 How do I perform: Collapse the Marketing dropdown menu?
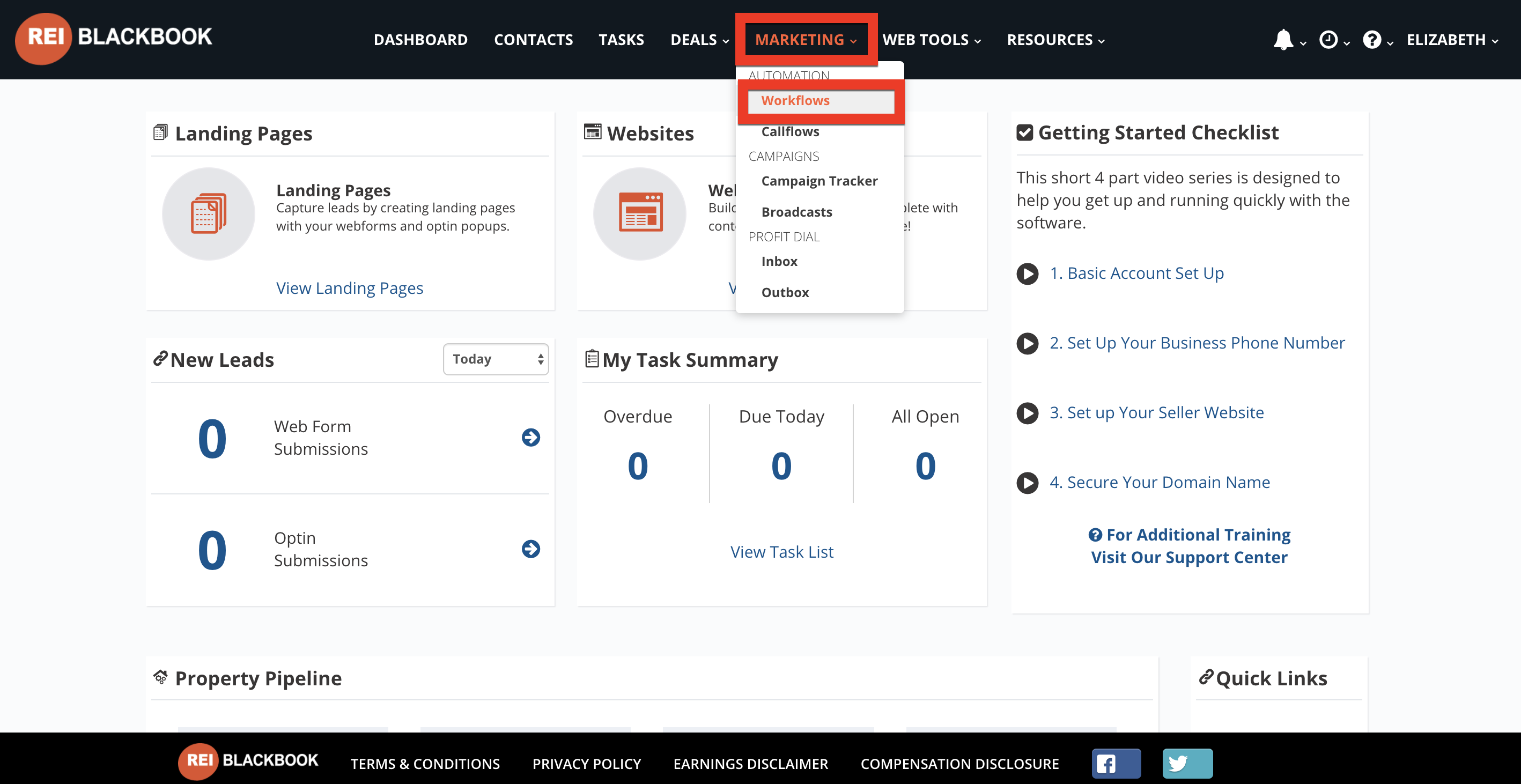coord(806,40)
